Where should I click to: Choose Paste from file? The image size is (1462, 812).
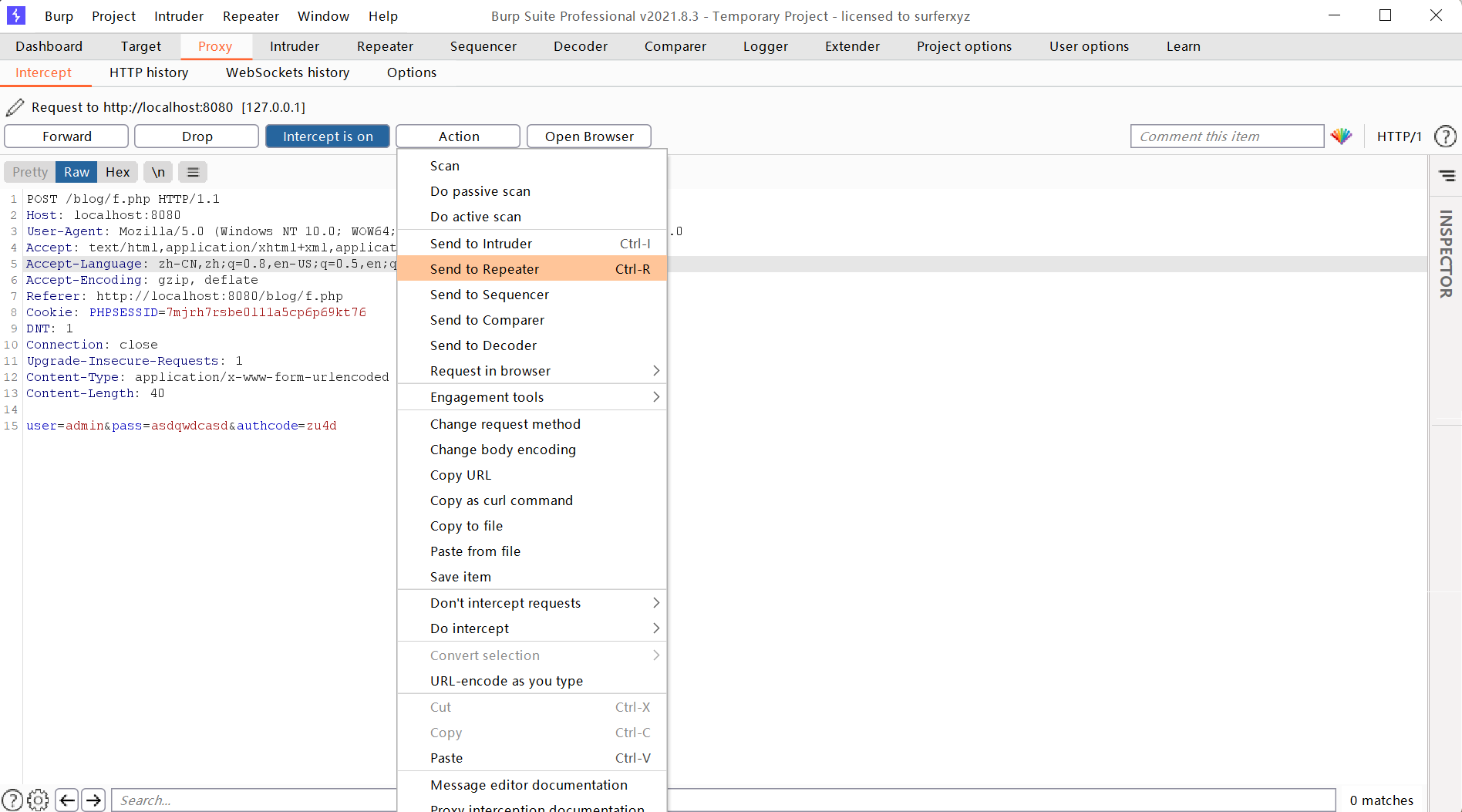pos(532,551)
